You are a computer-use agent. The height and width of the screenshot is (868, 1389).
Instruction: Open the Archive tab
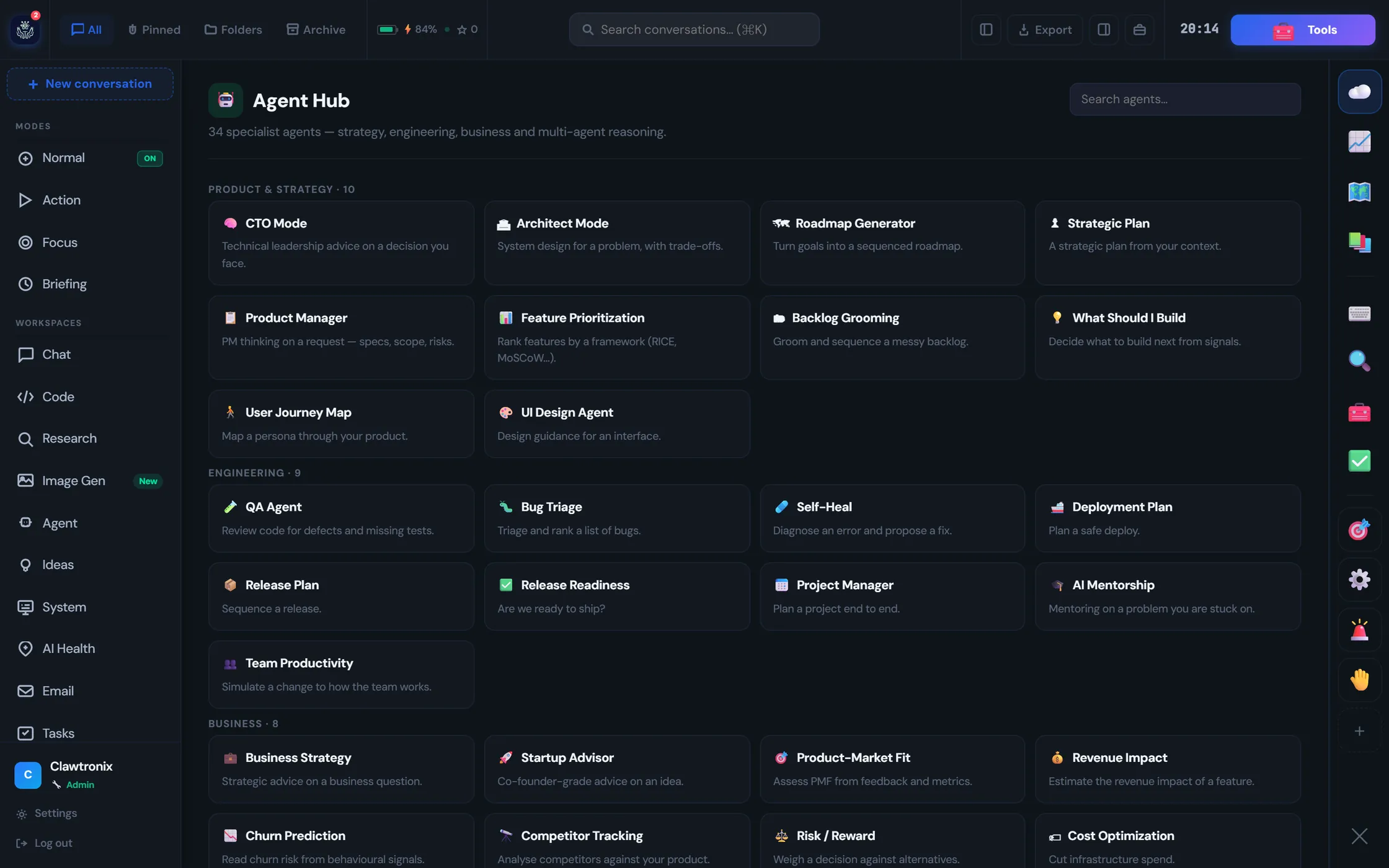(x=316, y=29)
